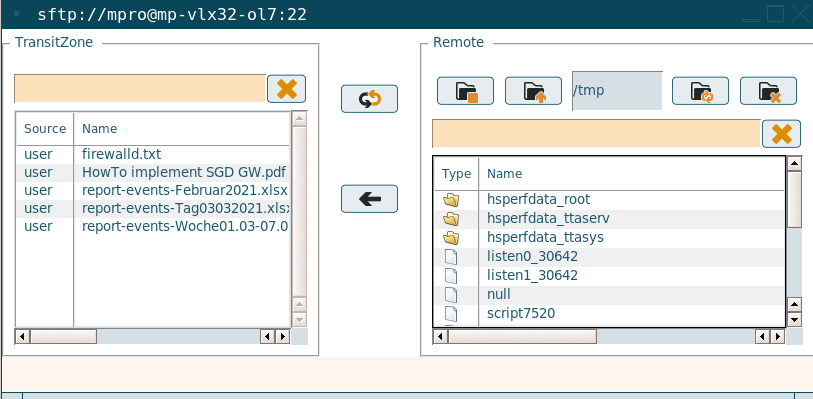This screenshot has height=399, width=813.
Task: Click the small icon left of the sftp title
Action: (x=17, y=14)
